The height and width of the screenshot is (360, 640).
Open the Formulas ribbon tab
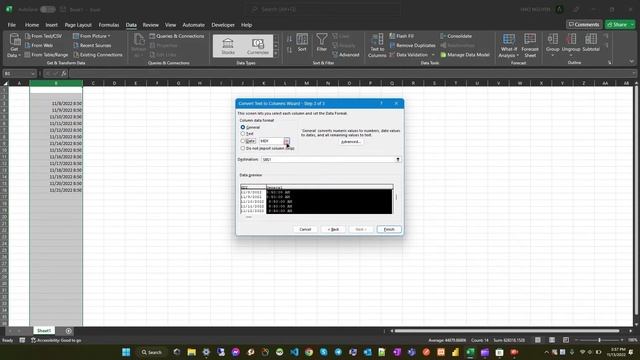pos(109,25)
